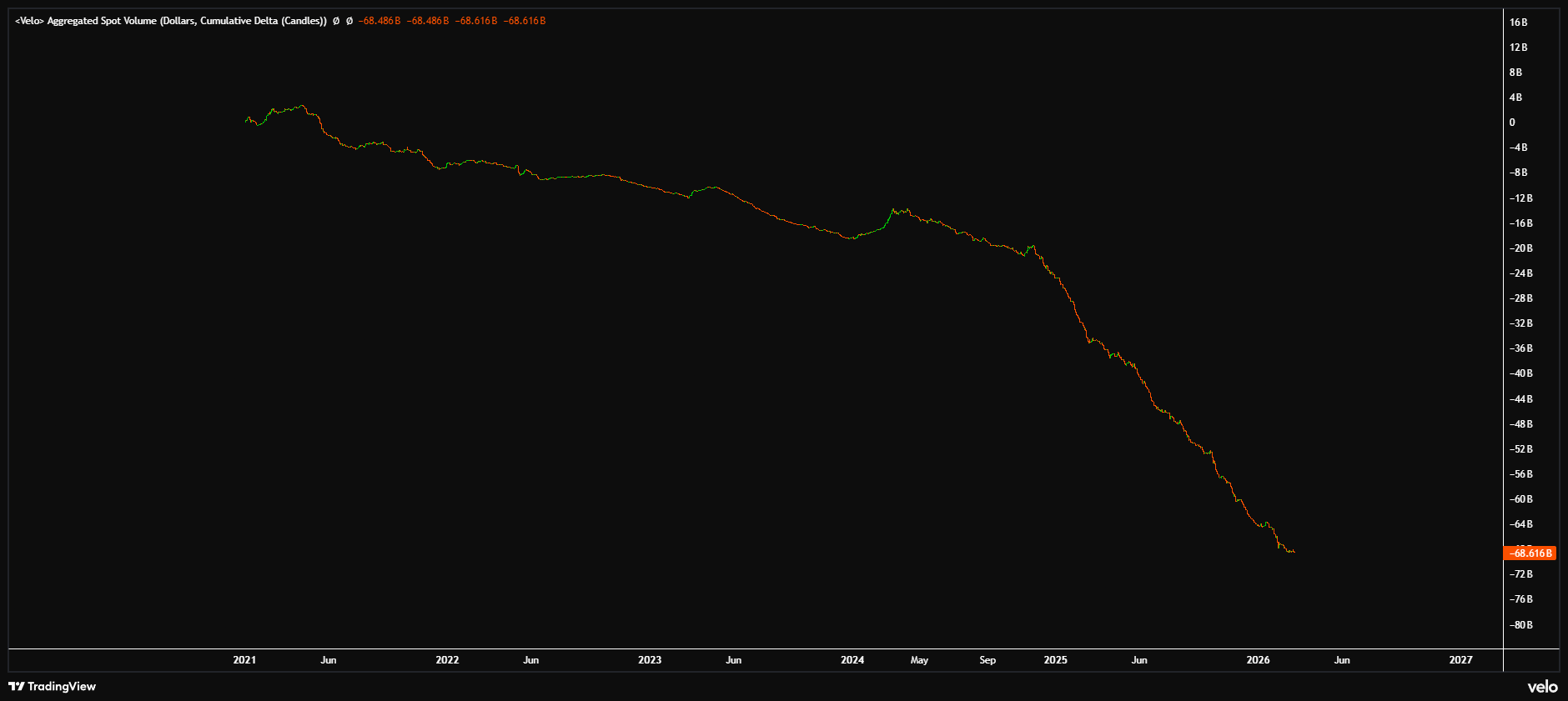The width and height of the screenshot is (1568, 701).
Task: Click the −24B price scale label
Action: (x=1520, y=273)
